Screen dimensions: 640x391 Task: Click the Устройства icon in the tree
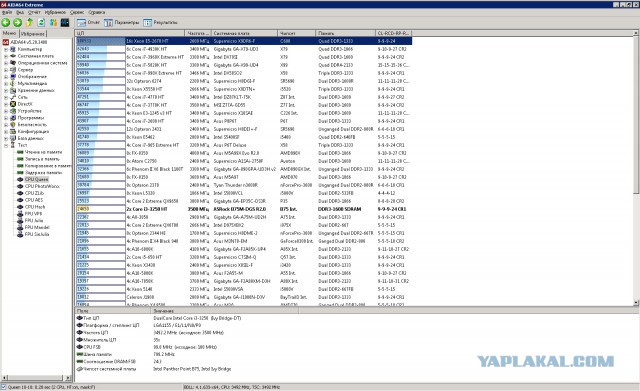tap(13, 111)
